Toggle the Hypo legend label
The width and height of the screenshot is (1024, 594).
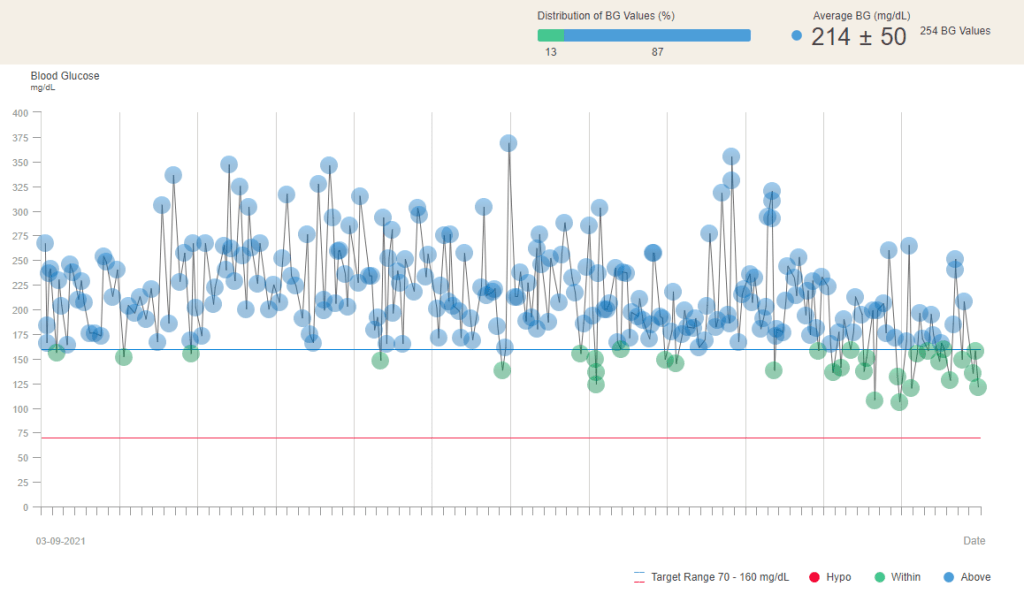click(839, 577)
